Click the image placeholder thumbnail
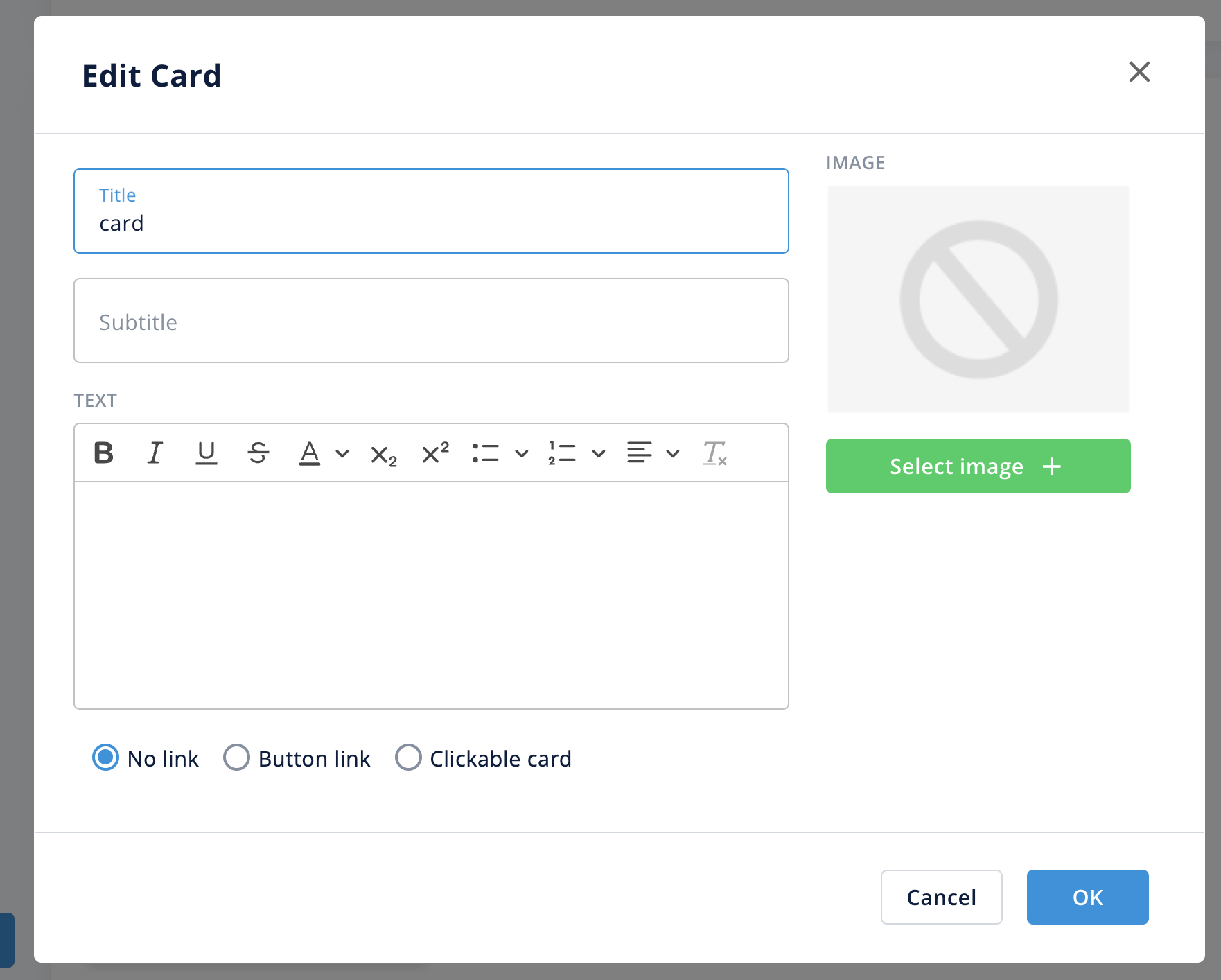The height and width of the screenshot is (980, 1221). click(978, 299)
